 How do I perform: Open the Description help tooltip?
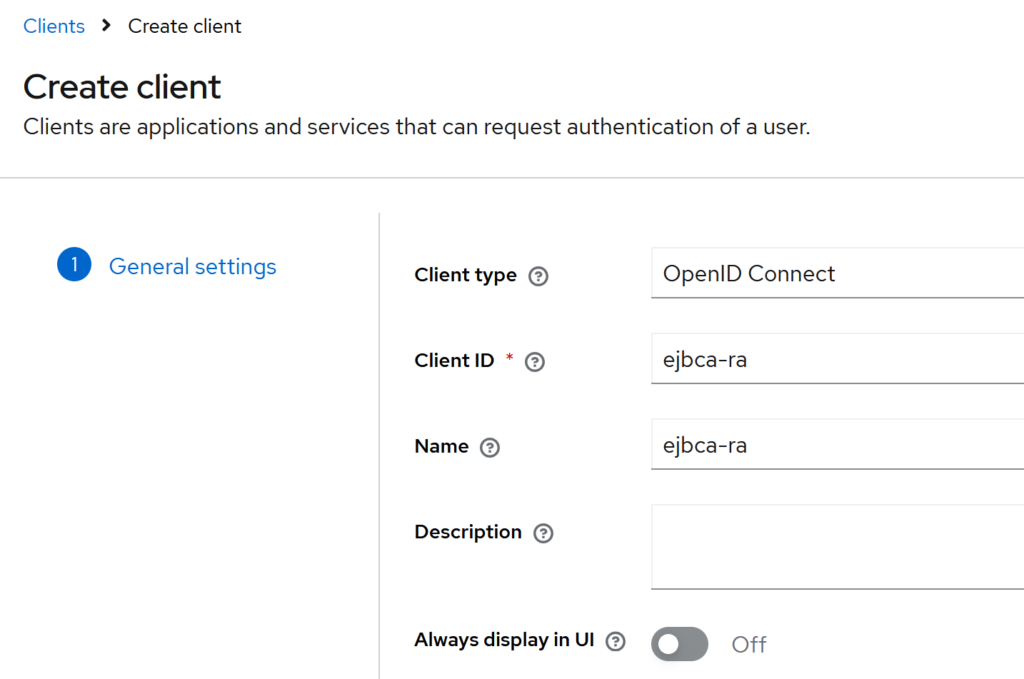pyautogui.click(x=543, y=533)
